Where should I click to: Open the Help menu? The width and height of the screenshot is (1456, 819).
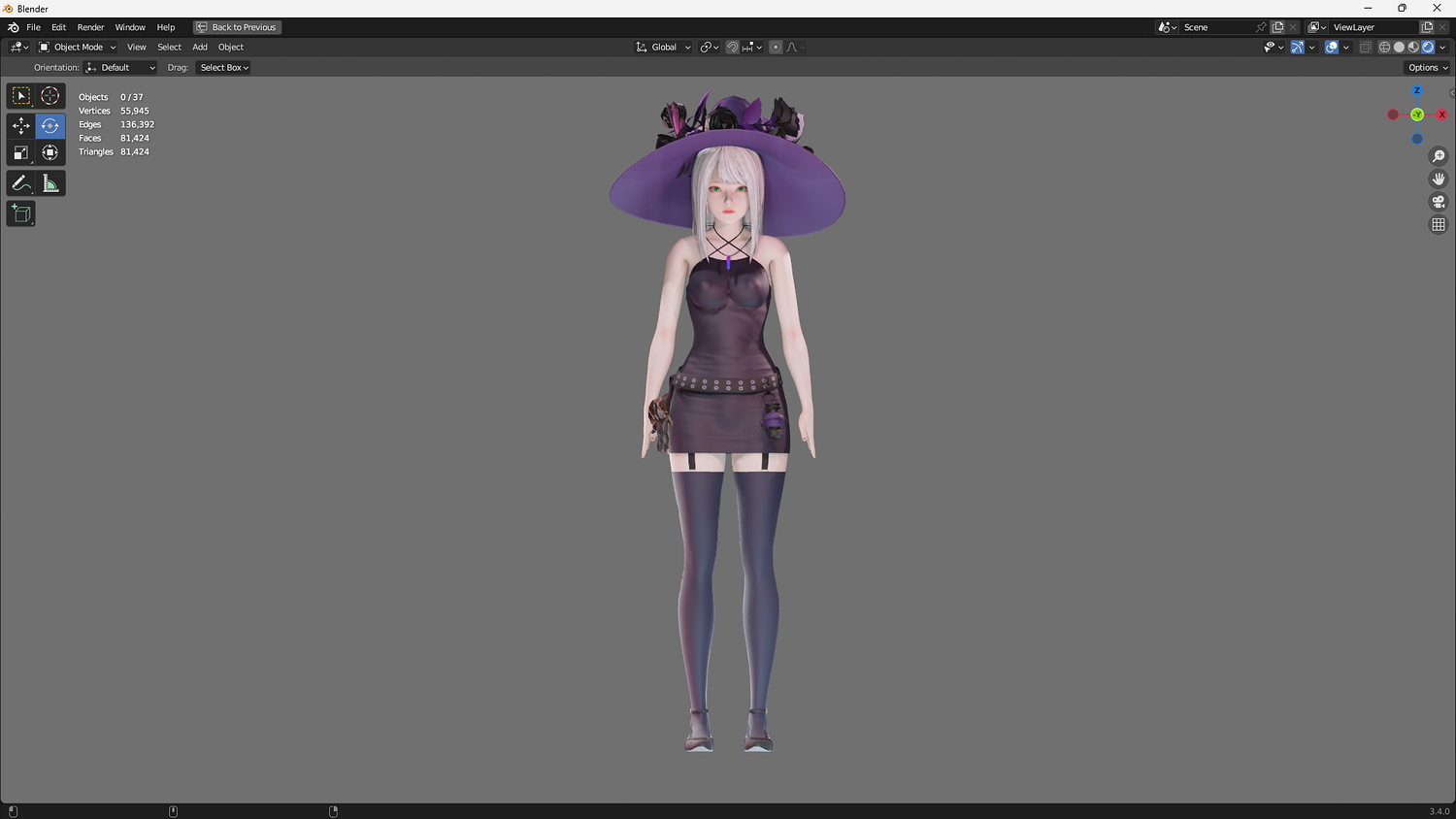point(166,27)
